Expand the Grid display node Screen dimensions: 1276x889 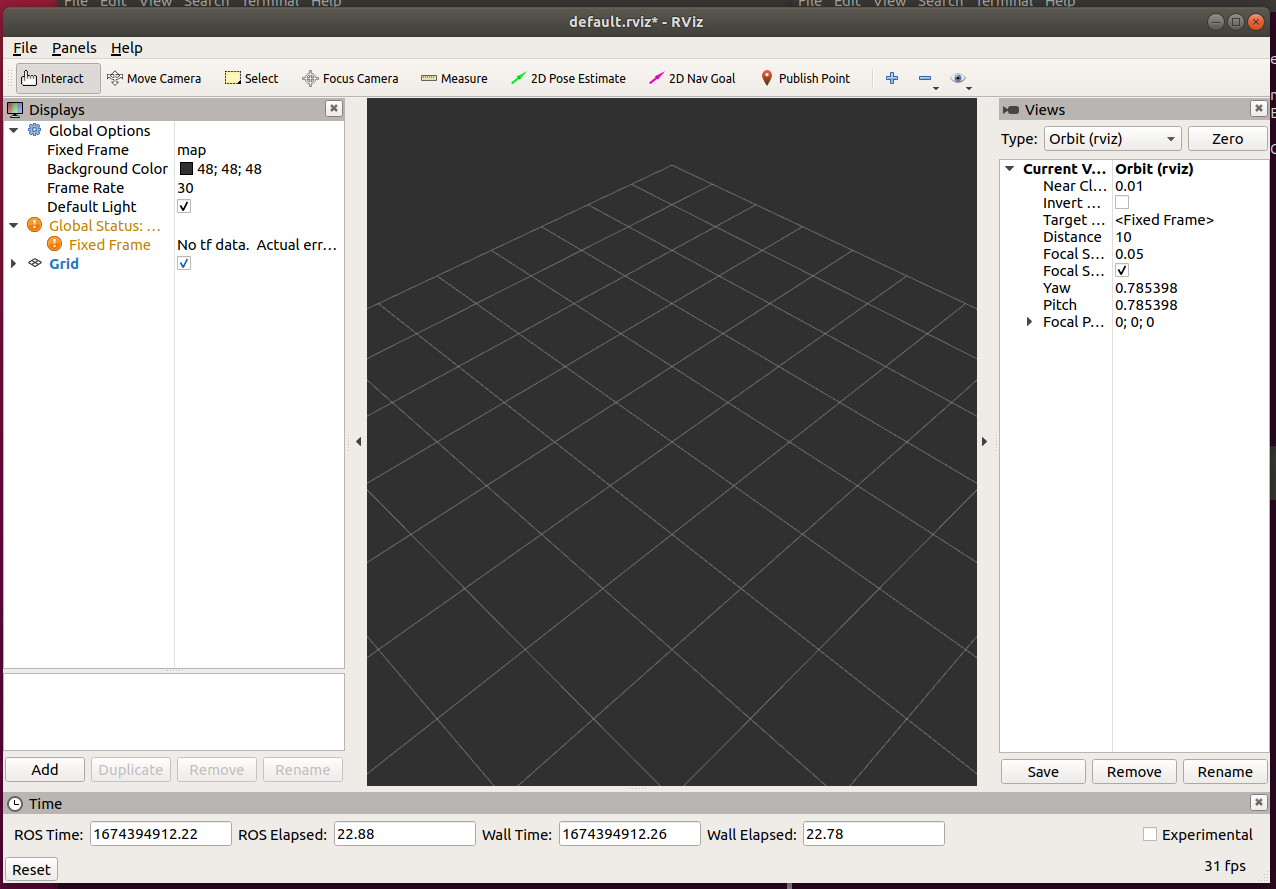(14, 263)
